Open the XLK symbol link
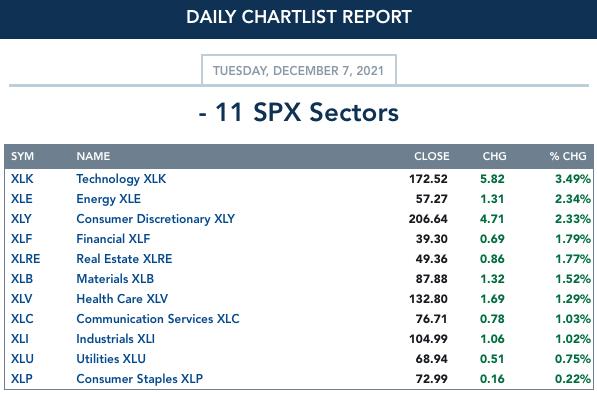Screen dimensions: 597x394 pos(22,179)
